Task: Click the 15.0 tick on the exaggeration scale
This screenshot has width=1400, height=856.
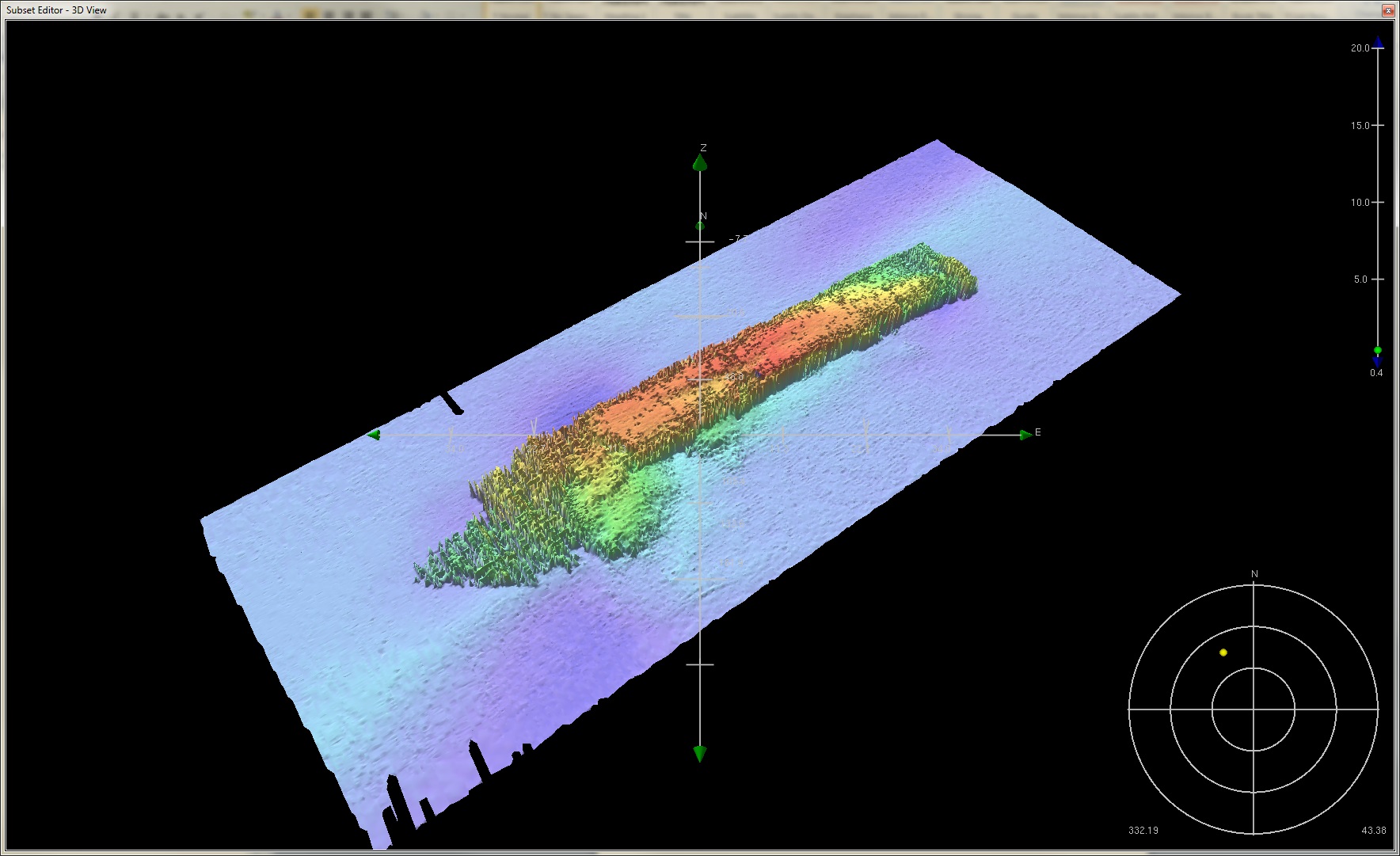Action: [x=1378, y=125]
